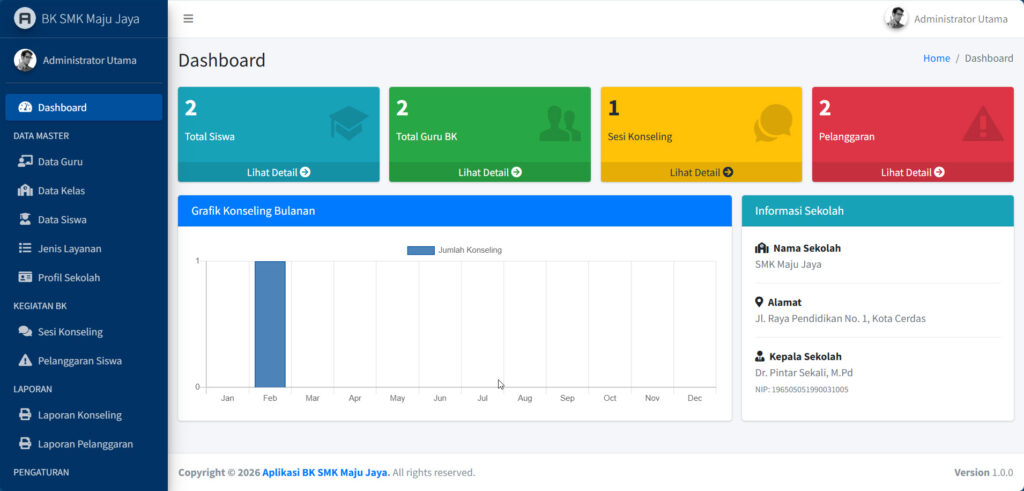Open Lihat Detail on Total Siswa card
The height and width of the screenshot is (491, 1024).
(x=278, y=172)
